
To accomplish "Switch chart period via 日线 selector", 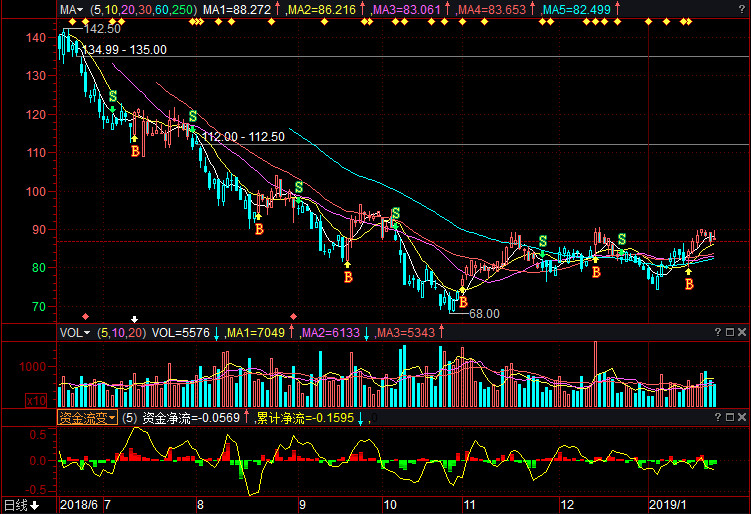I will (x=21, y=505).
